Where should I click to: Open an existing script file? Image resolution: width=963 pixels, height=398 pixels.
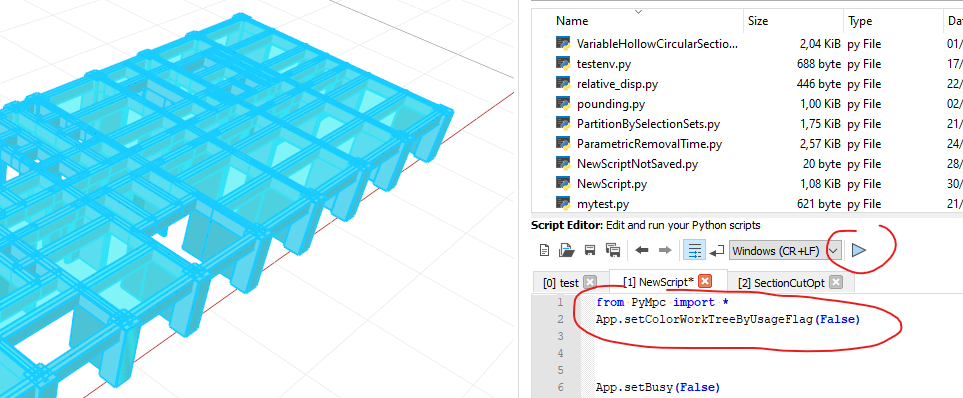pos(566,251)
